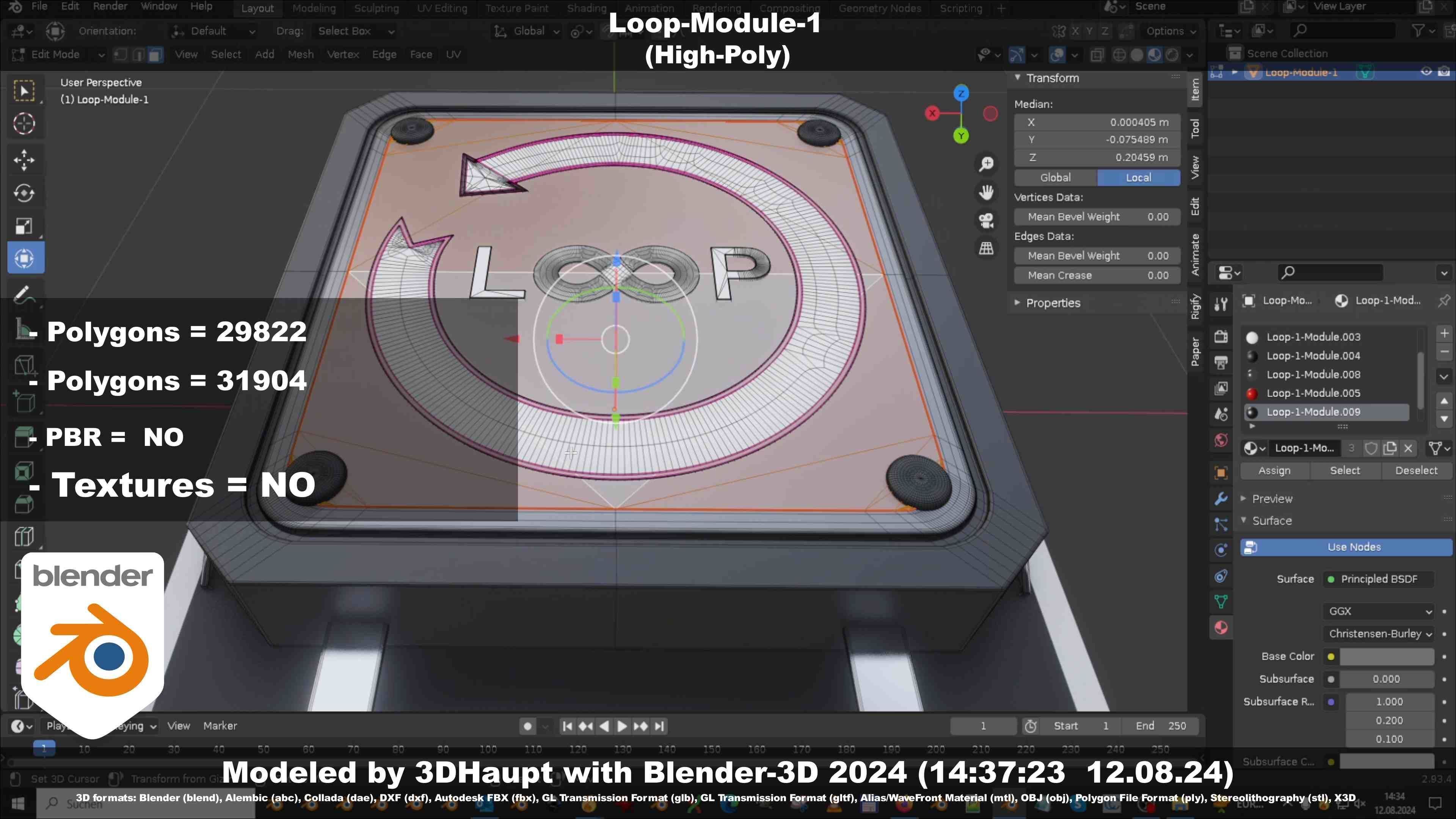Activate the Scale tool
This screenshot has width=1456, height=819.
click(24, 226)
